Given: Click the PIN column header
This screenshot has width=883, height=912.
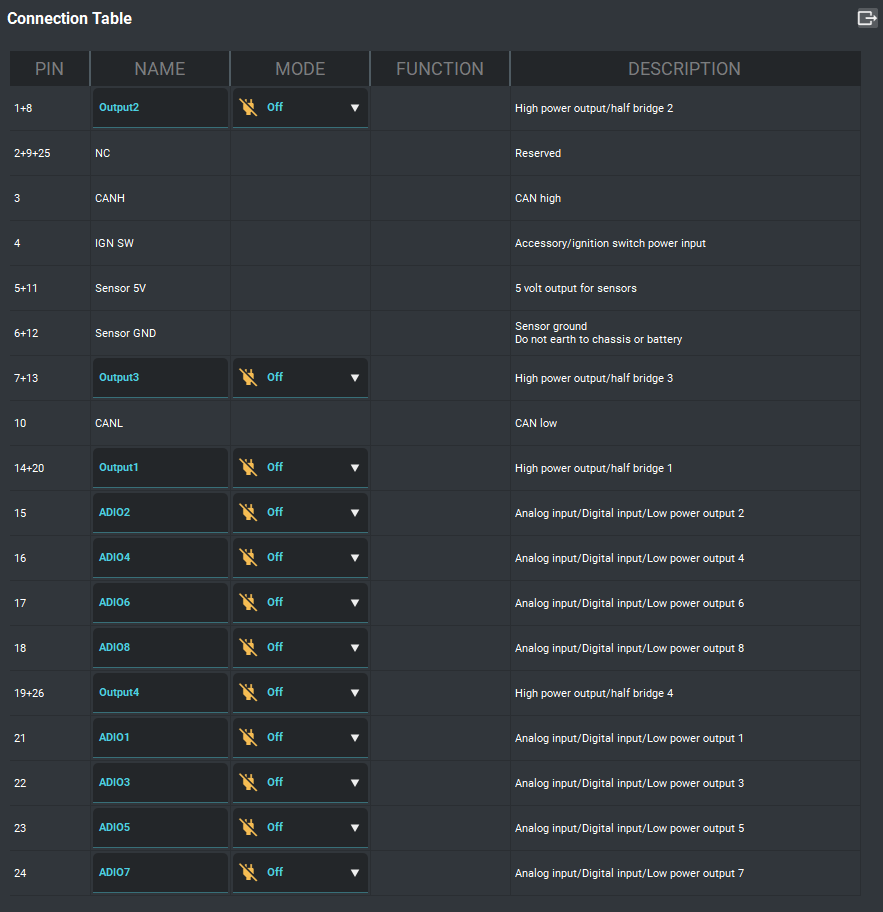Looking at the screenshot, I should click(49, 69).
